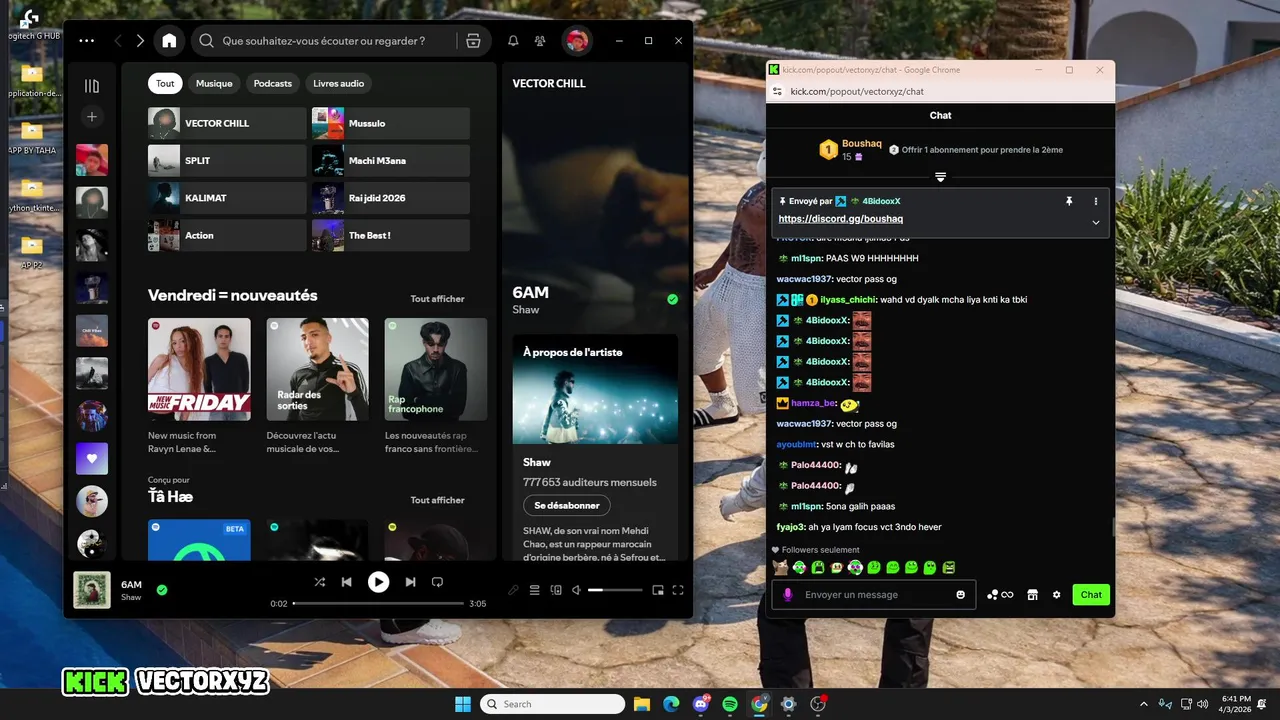Viewport: 1280px width, 720px height.
Task: Click the taskbar Search box
Action: pos(551,704)
